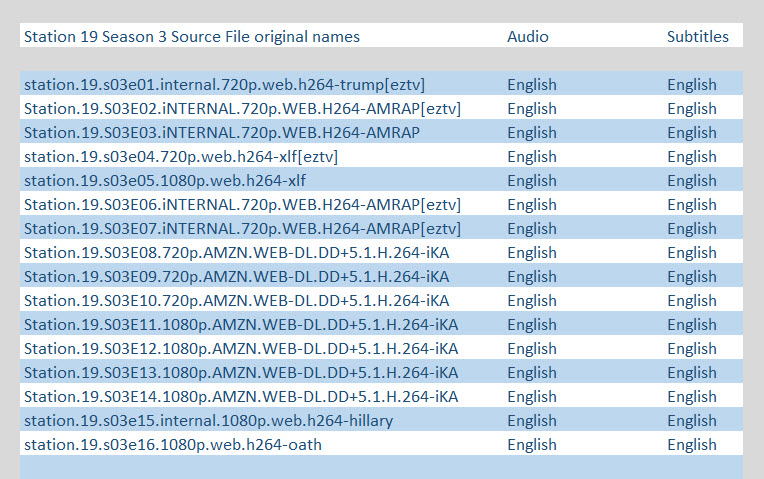Click the Audio 'English' cell for S03E02

pos(532,109)
